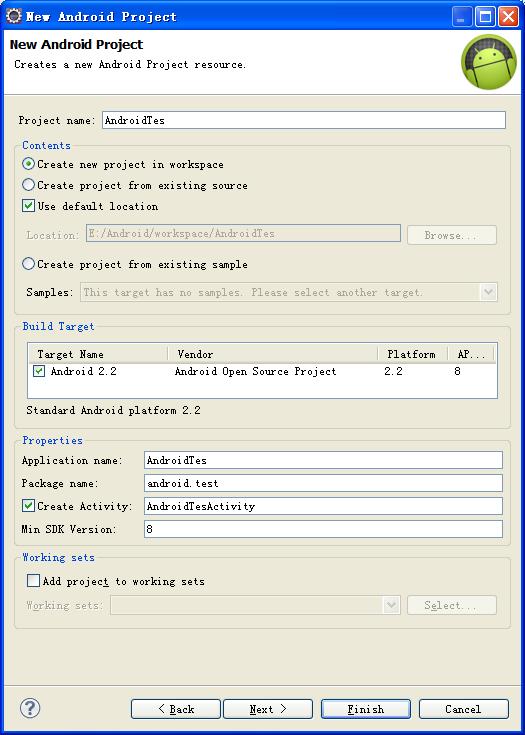Go to Next wizard page
Image resolution: width=525 pixels, height=735 pixels.
(268, 709)
